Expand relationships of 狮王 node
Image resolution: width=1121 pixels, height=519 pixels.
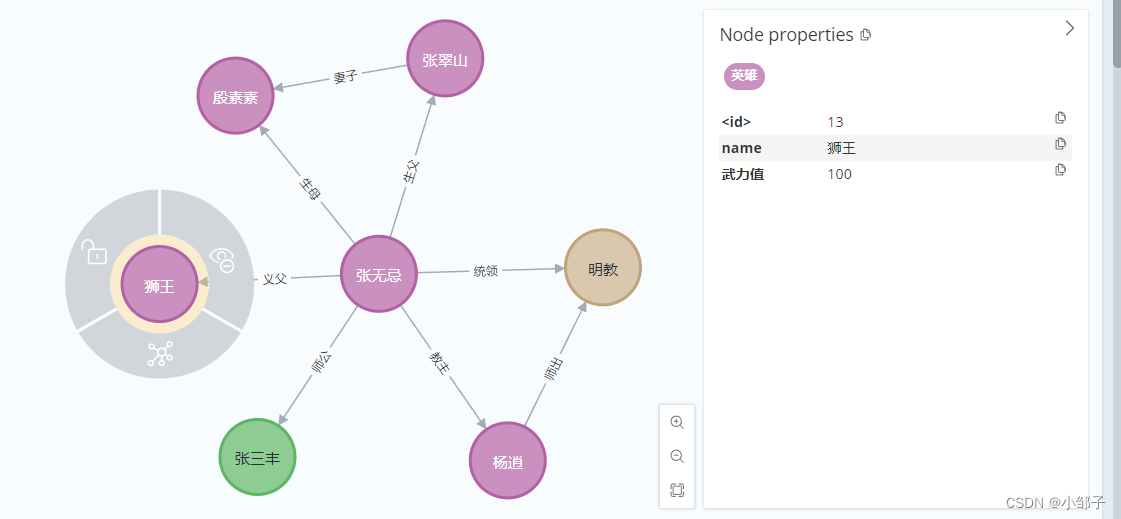click(x=160, y=353)
